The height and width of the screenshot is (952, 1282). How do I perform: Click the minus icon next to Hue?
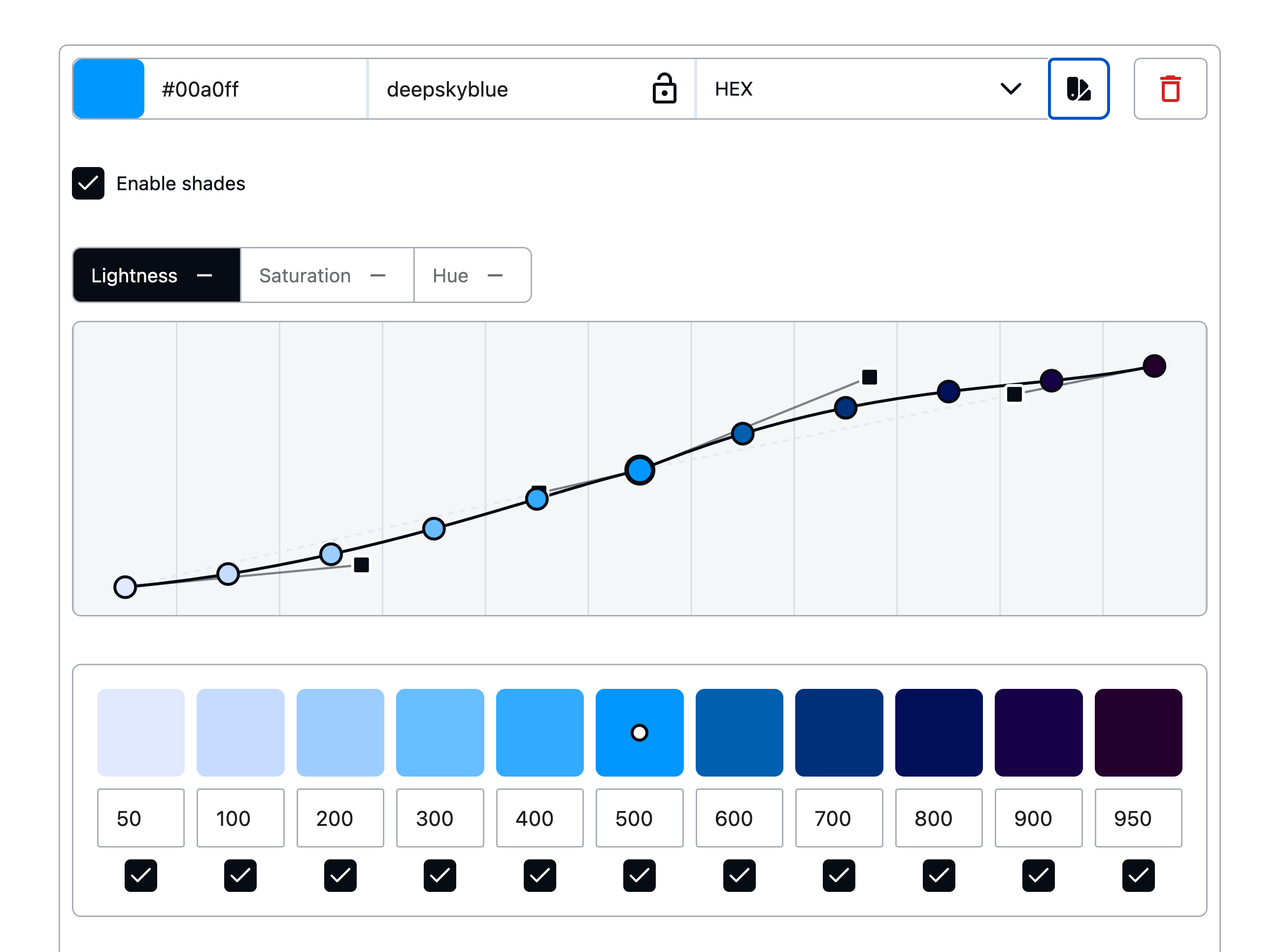tap(494, 275)
